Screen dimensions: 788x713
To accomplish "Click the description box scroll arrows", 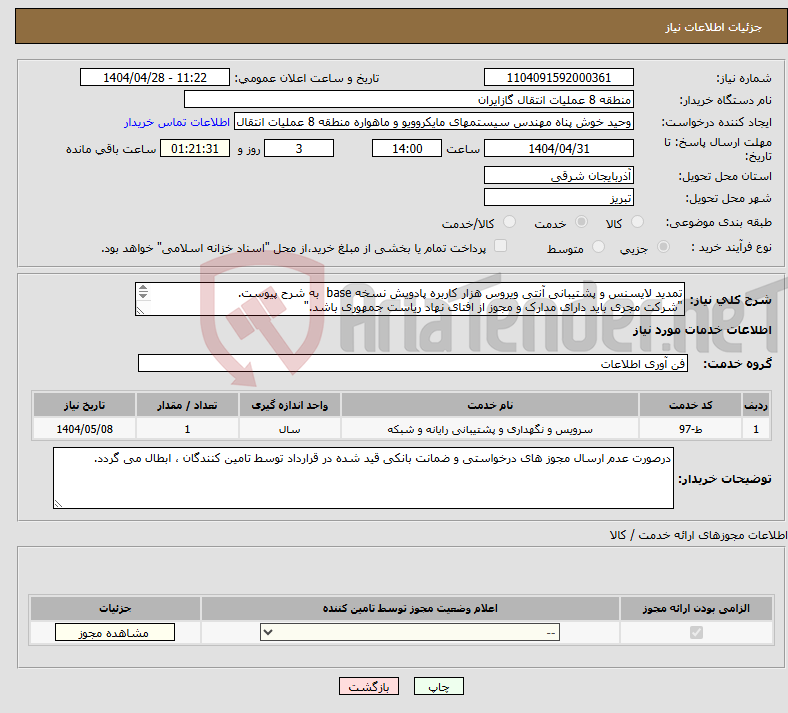I will tap(143, 291).
